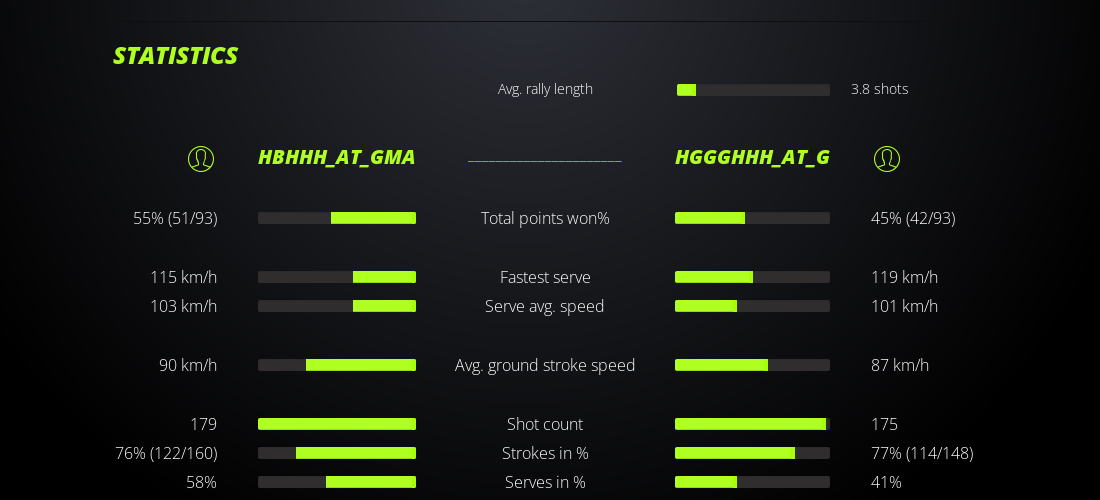Click right player's Shot count bar
1100x500 pixels.
[x=752, y=424]
